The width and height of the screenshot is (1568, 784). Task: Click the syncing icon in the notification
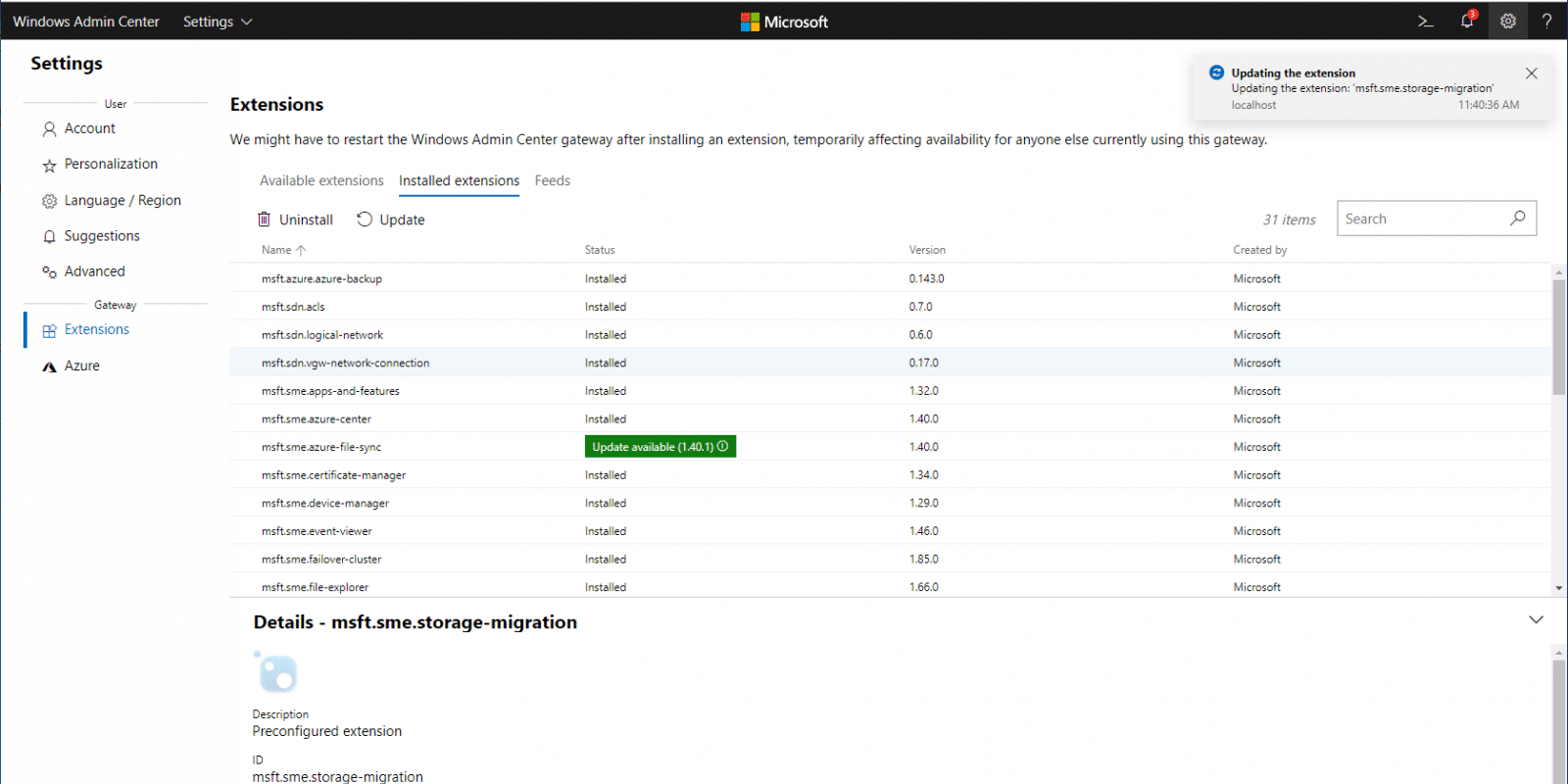pyautogui.click(x=1216, y=73)
